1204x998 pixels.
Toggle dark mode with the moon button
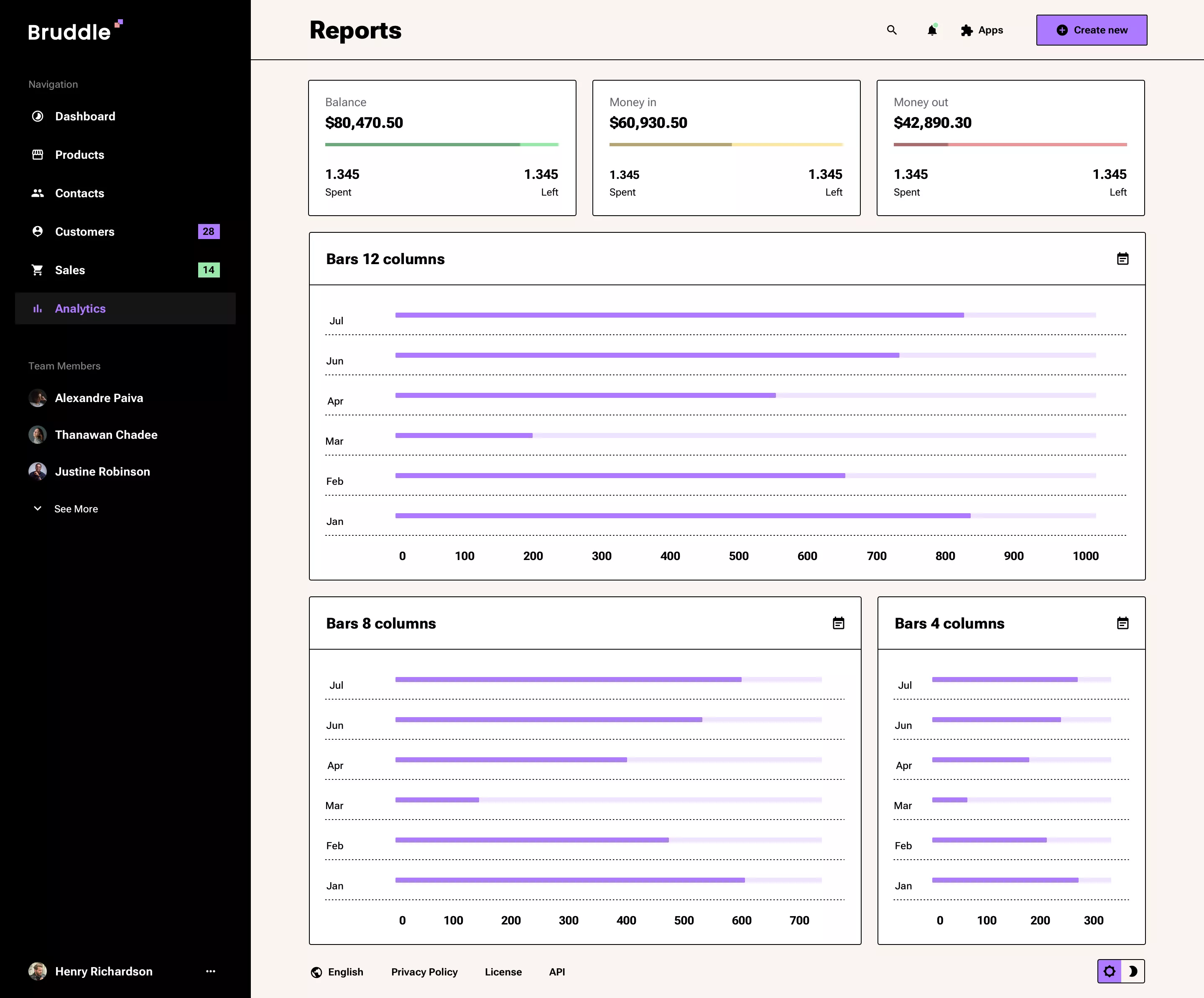(1133, 972)
